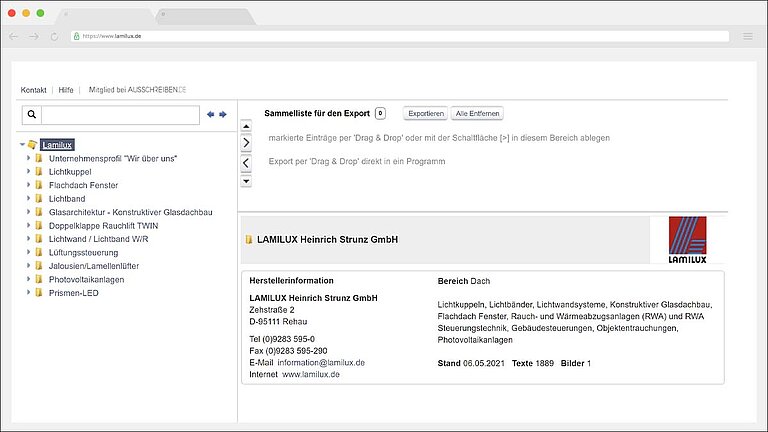
Task: Expand the Lichtband node
Action: [x=28, y=198]
